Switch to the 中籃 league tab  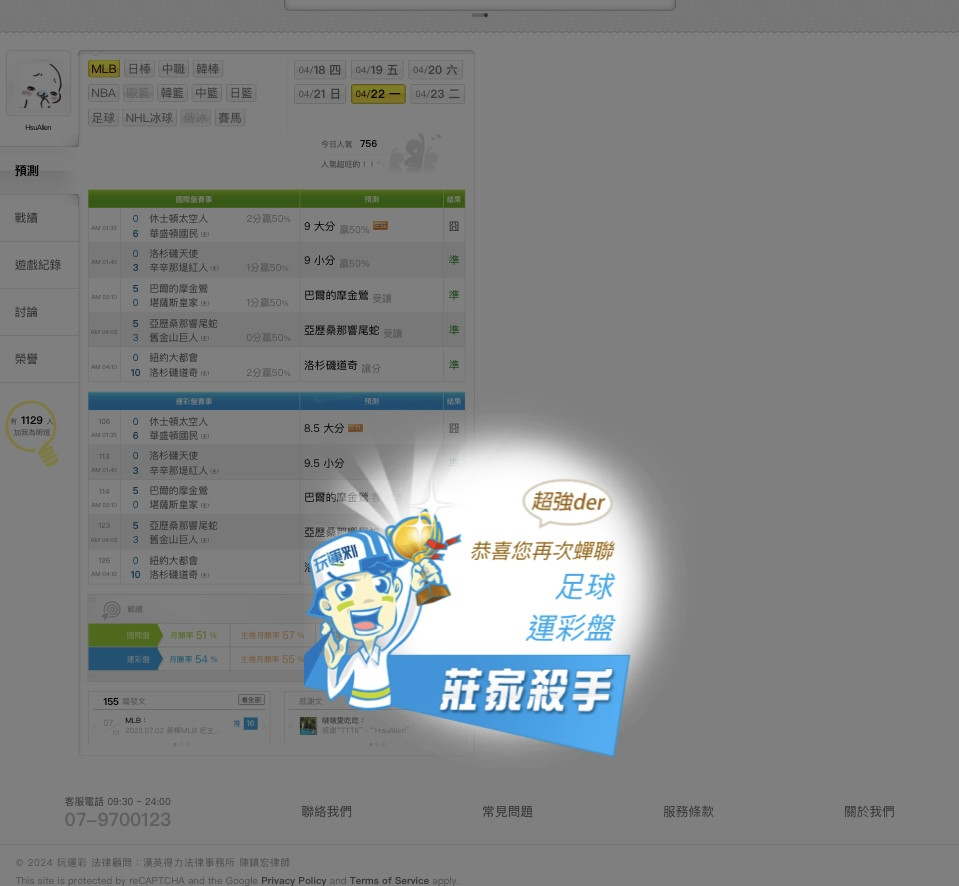click(206, 93)
